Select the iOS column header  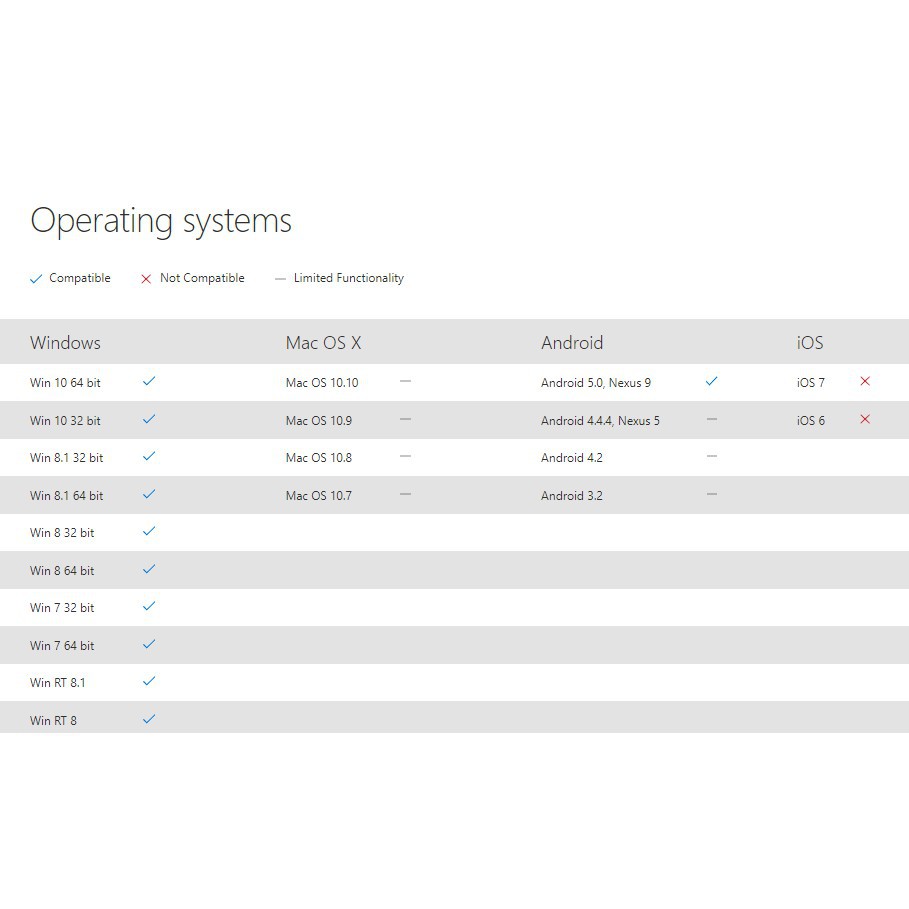tap(810, 343)
